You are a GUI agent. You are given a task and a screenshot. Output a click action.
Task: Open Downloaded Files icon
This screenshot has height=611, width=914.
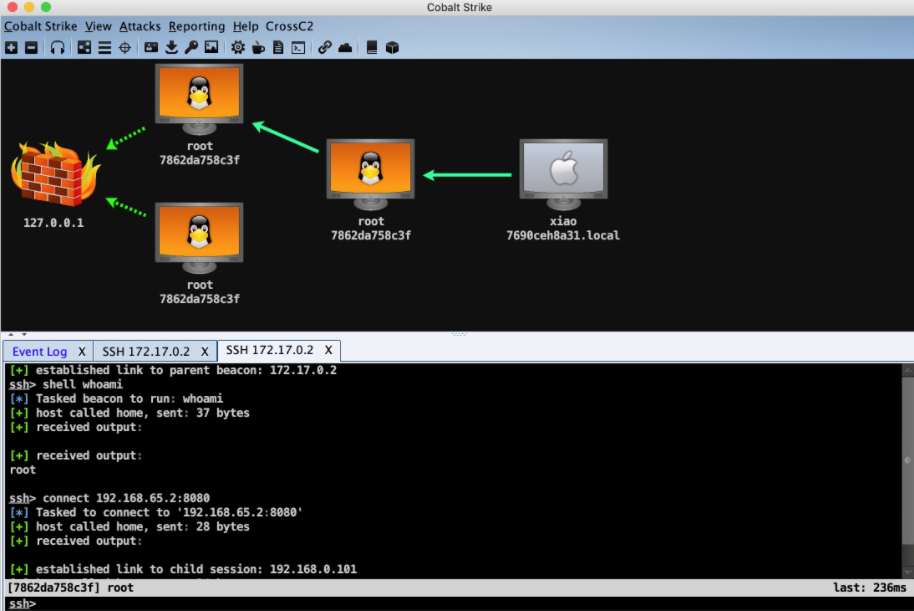tap(171, 47)
